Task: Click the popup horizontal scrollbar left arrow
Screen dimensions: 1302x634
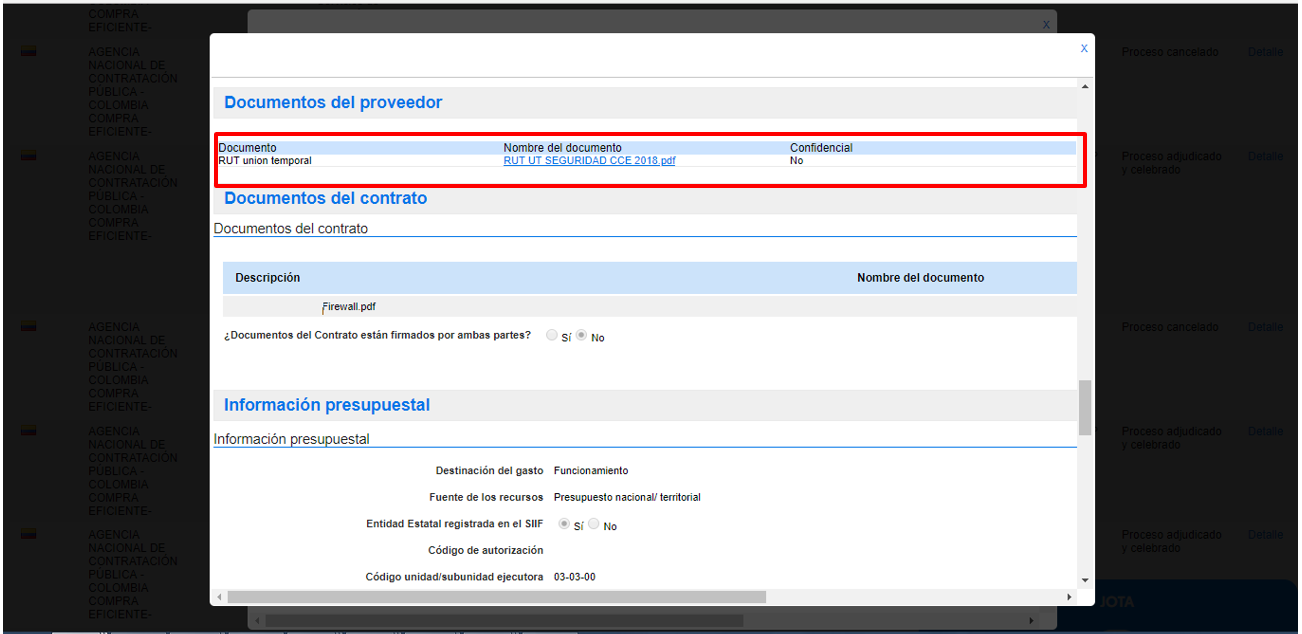Action: point(219,597)
